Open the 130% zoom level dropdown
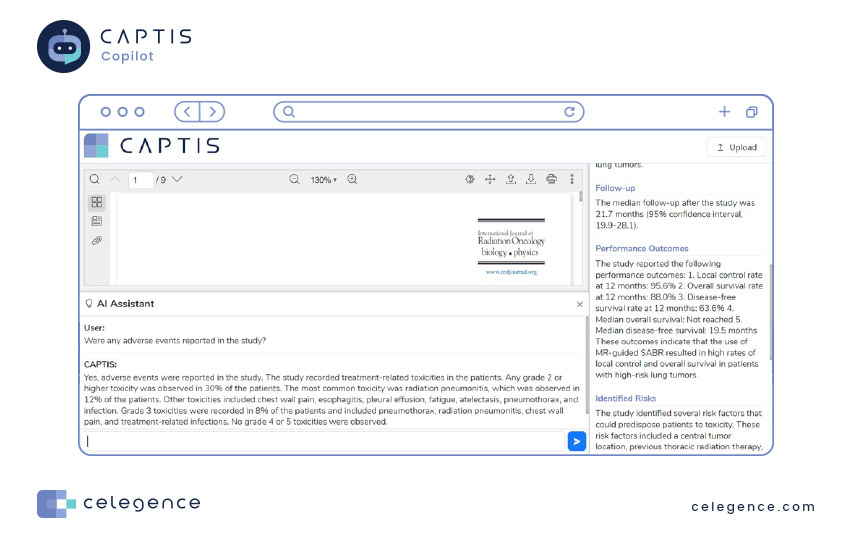Image resolution: width=845 pixels, height=541 pixels. [x=323, y=179]
